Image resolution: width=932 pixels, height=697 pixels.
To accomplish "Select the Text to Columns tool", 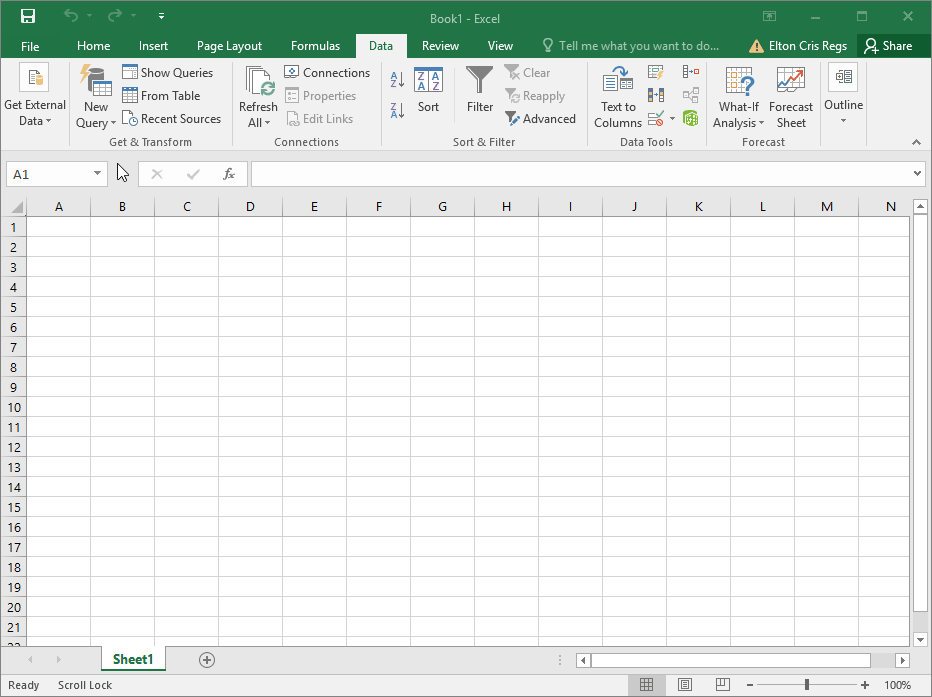I will pyautogui.click(x=617, y=95).
